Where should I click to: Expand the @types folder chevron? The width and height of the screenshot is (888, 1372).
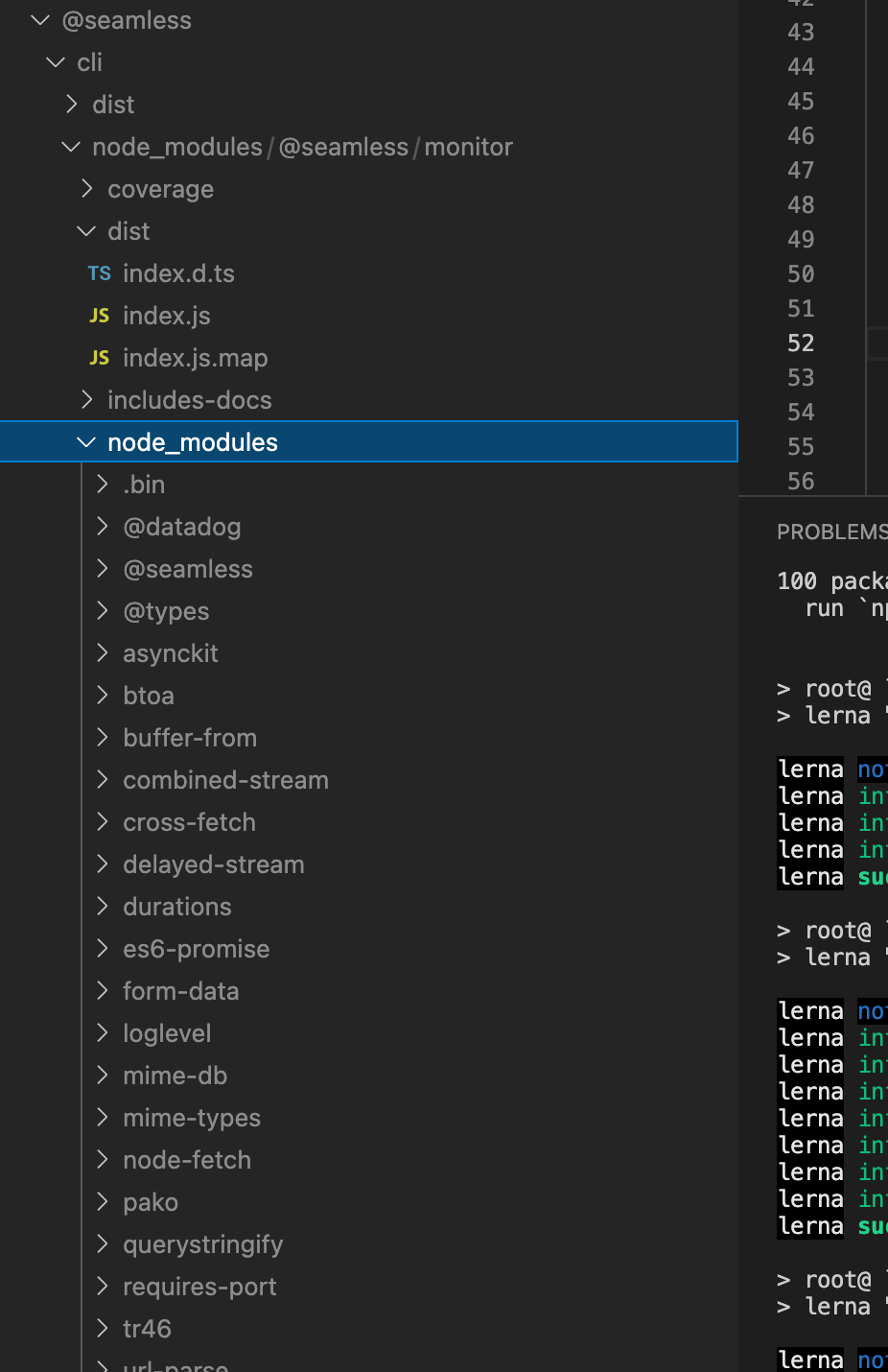point(102,611)
